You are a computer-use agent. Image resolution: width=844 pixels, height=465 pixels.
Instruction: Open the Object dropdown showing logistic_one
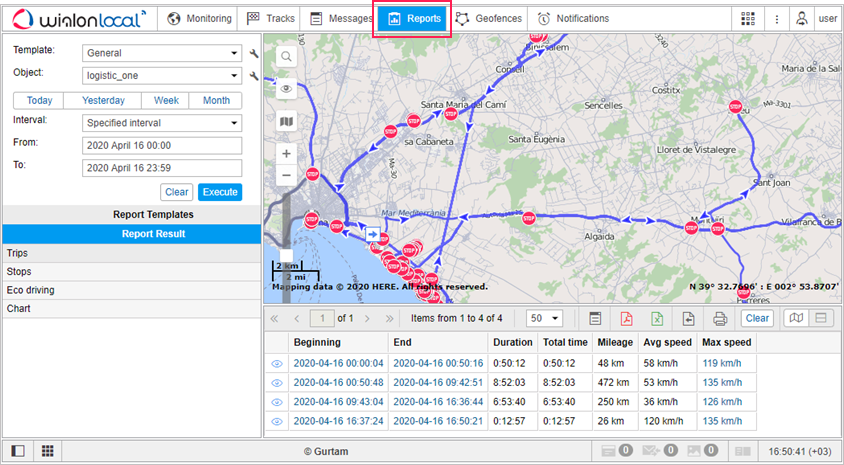162,75
